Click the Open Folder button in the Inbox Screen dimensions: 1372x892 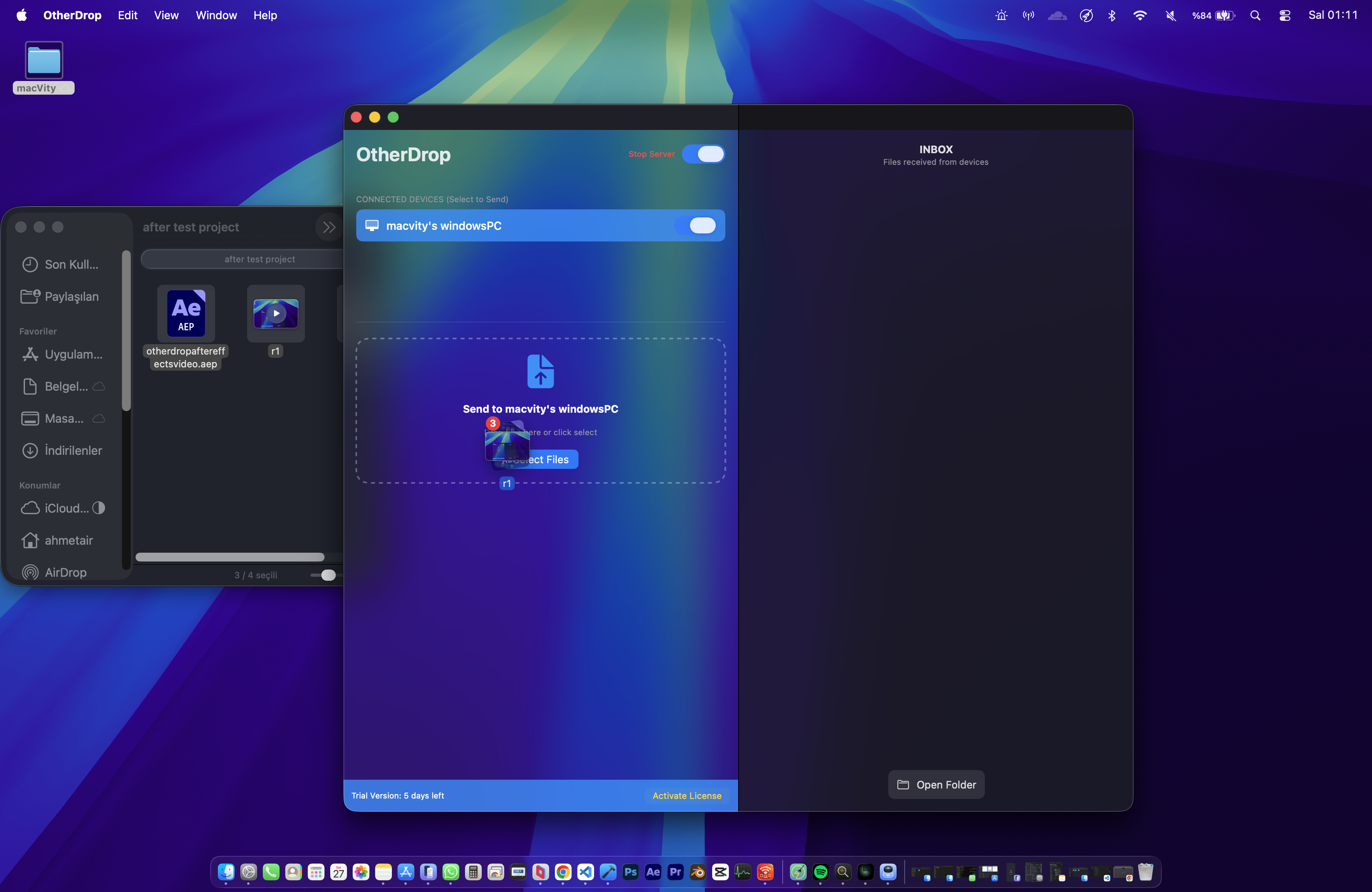[936, 784]
